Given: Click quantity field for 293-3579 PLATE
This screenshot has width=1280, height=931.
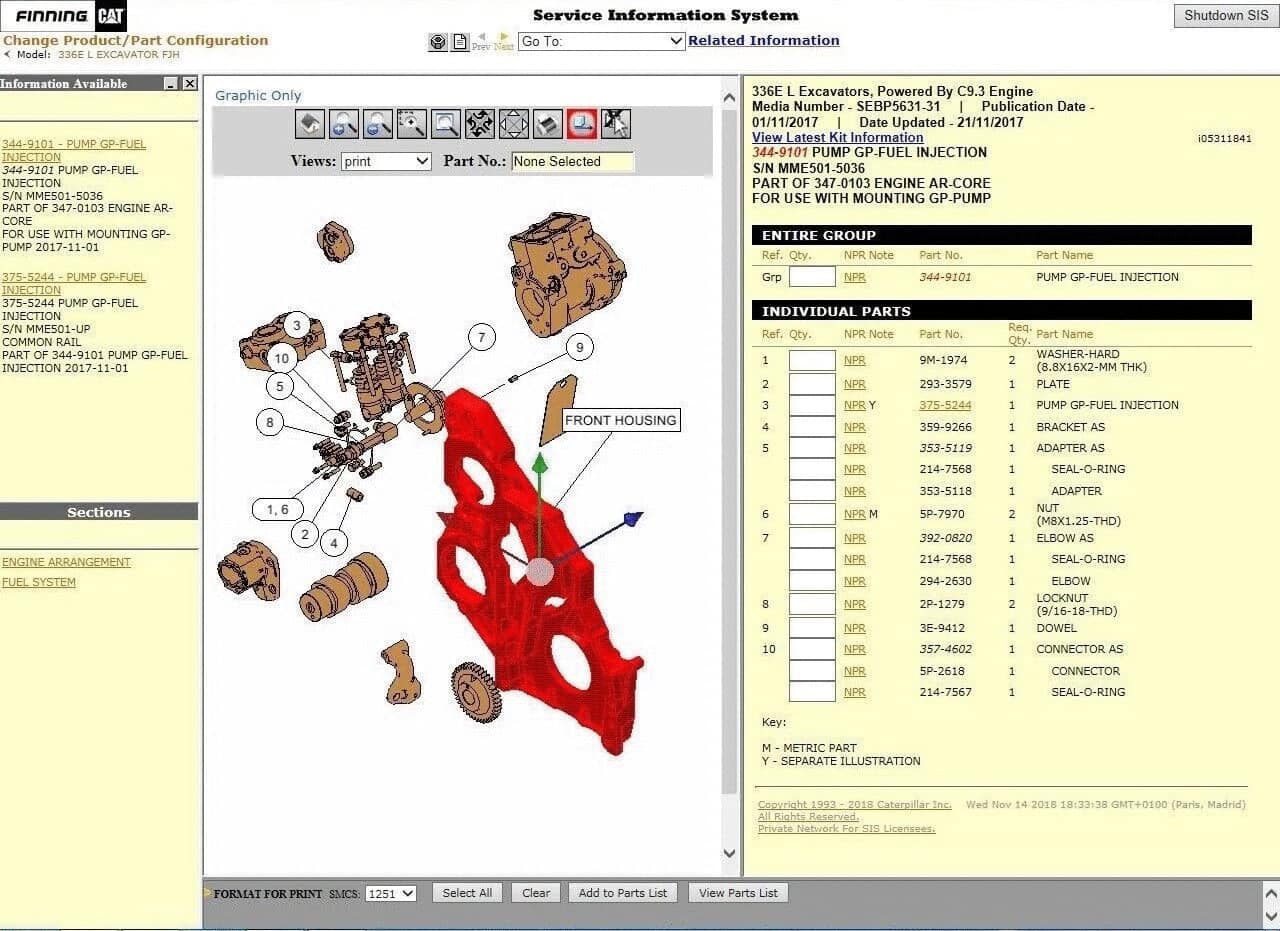Looking at the screenshot, I should click(x=812, y=384).
